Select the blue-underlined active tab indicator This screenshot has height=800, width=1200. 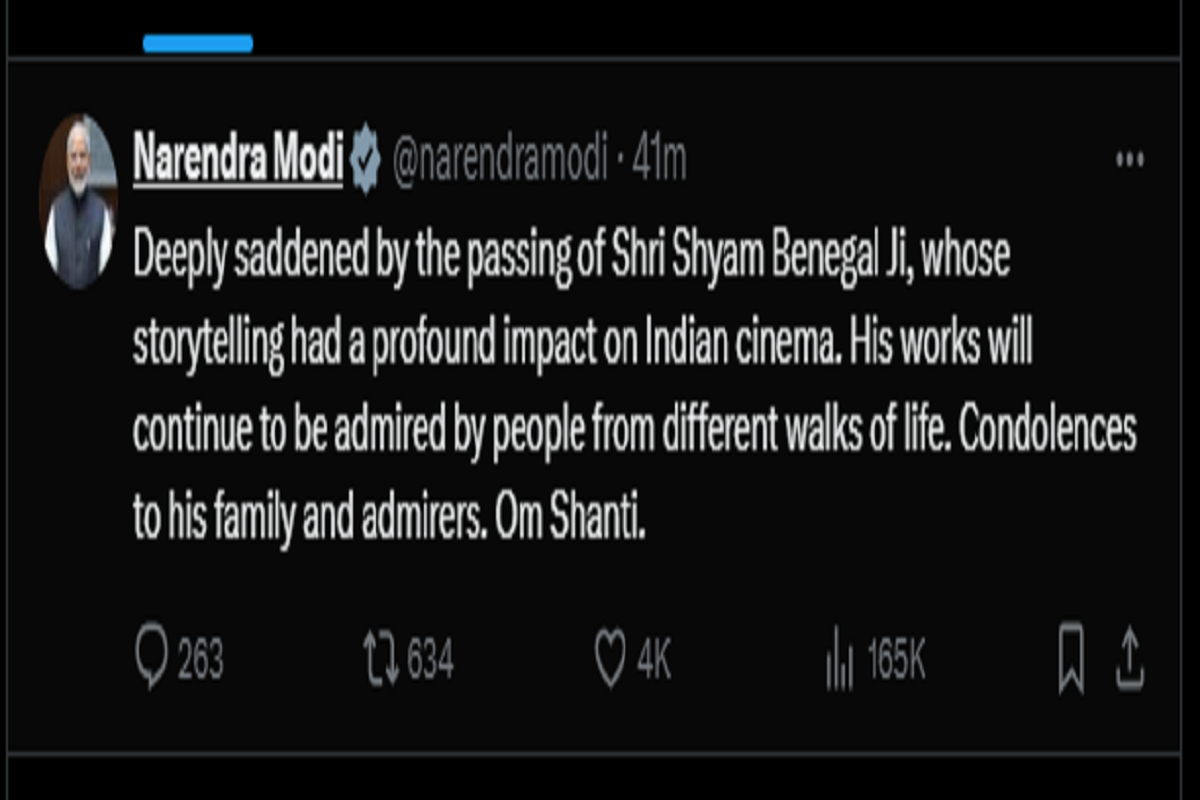click(x=198, y=44)
